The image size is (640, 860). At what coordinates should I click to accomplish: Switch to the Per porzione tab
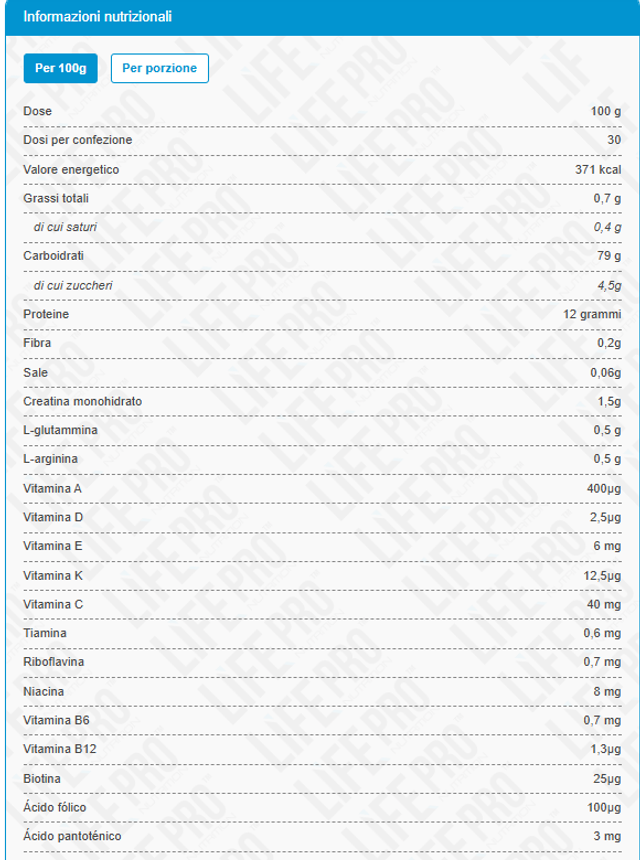pyautogui.click(x=159, y=68)
